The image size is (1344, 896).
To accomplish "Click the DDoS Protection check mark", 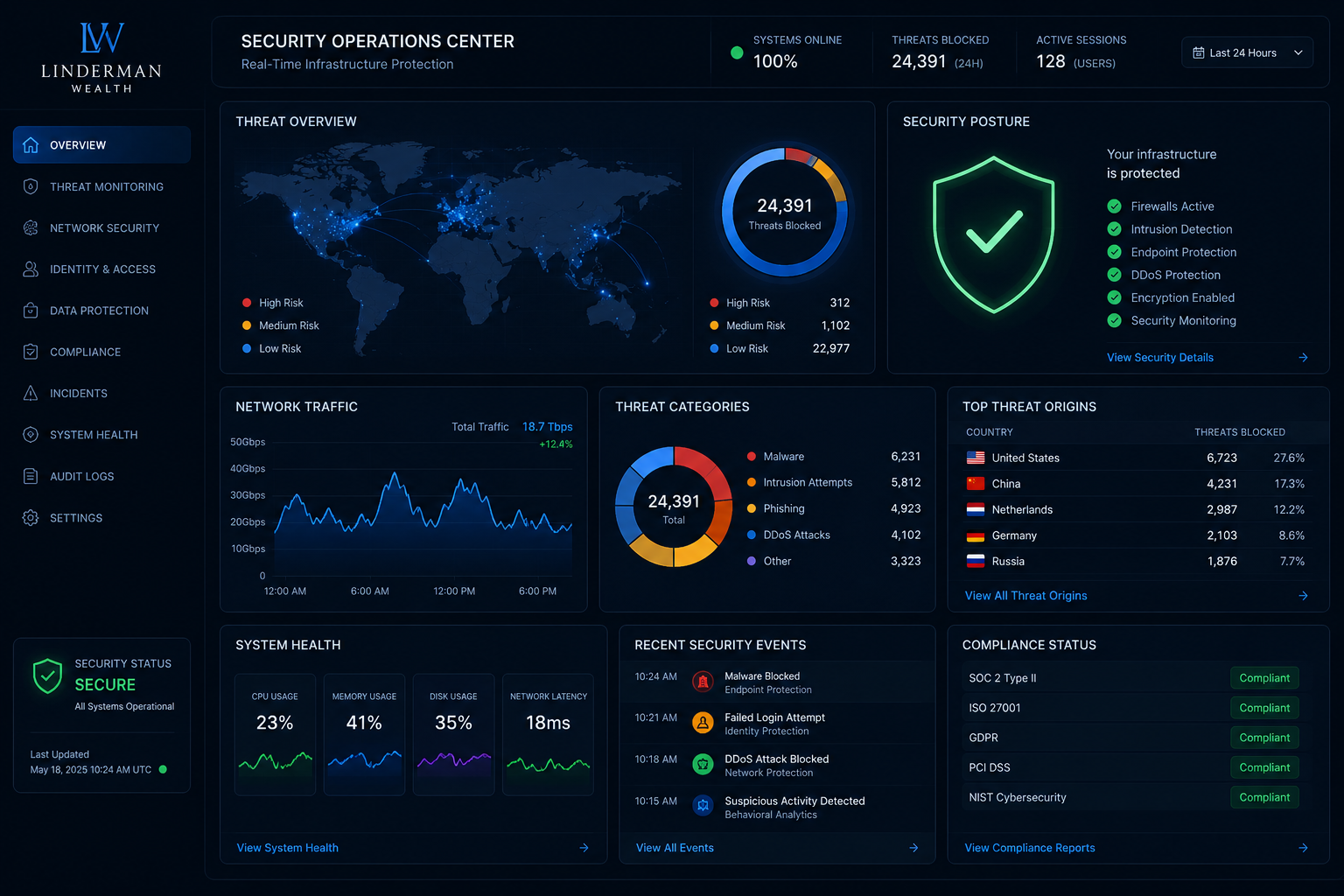I will [1114, 275].
